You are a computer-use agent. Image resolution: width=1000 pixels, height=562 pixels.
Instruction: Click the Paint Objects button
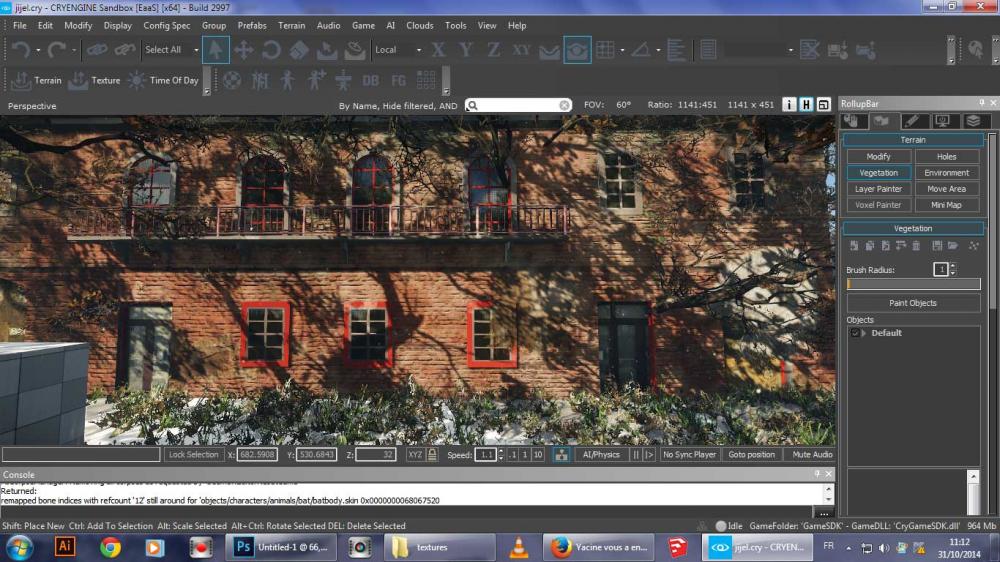click(913, 303)
